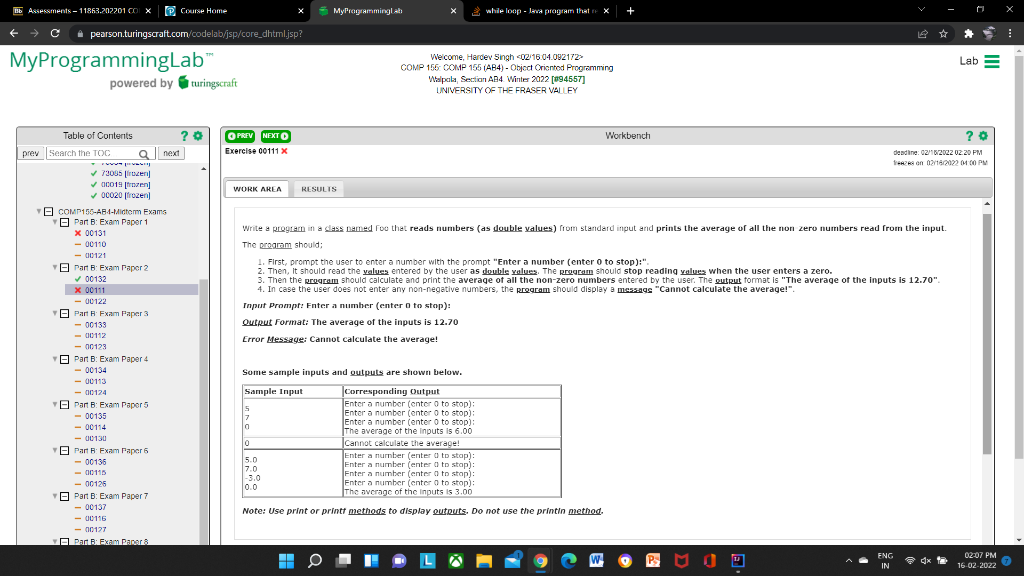This screenshot has width=1024, height=576.
Task: Click the magnifier icon in TOC search box
Action: click(x=144, y=153)
